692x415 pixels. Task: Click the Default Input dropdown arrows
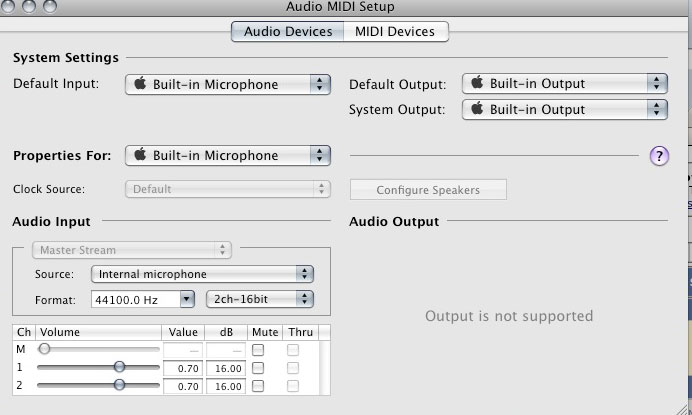pos(320,84)
